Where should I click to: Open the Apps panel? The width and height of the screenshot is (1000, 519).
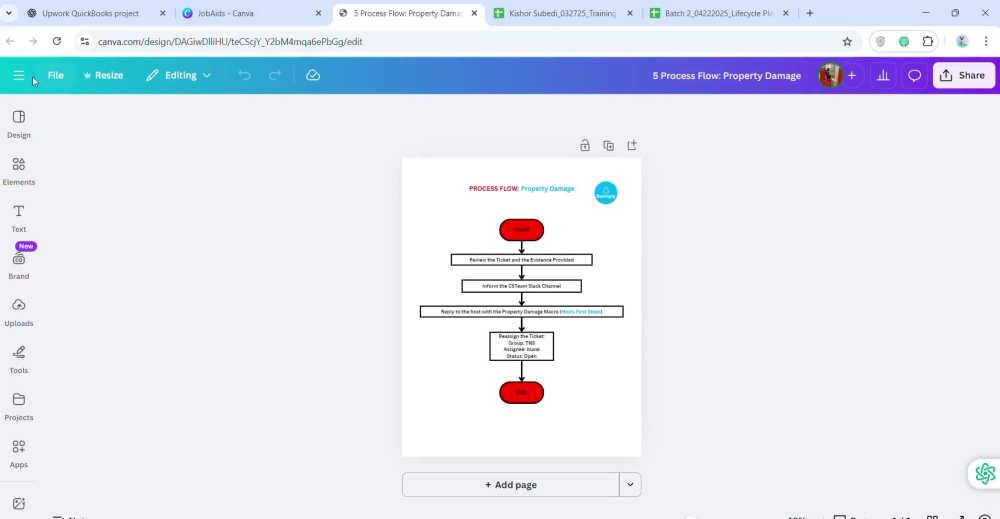coord(18,455)
